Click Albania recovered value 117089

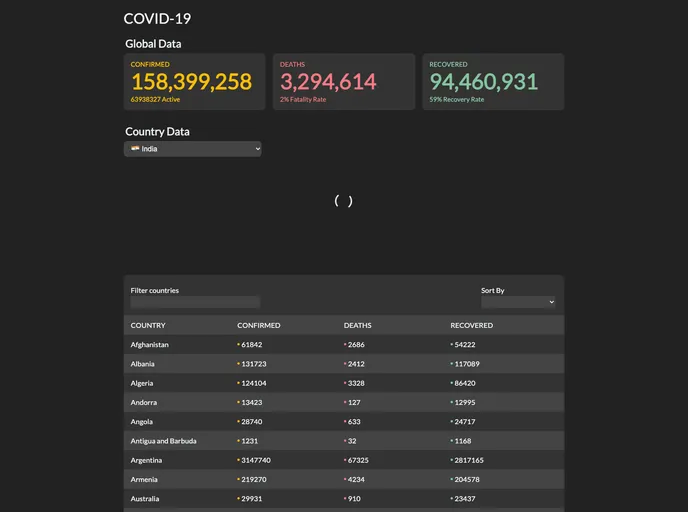(467, 364)
